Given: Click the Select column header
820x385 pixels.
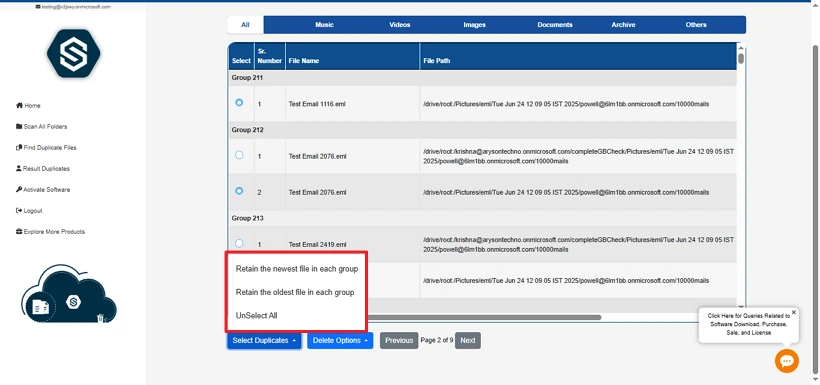Looking at the screenshot, I should point(241,56).
